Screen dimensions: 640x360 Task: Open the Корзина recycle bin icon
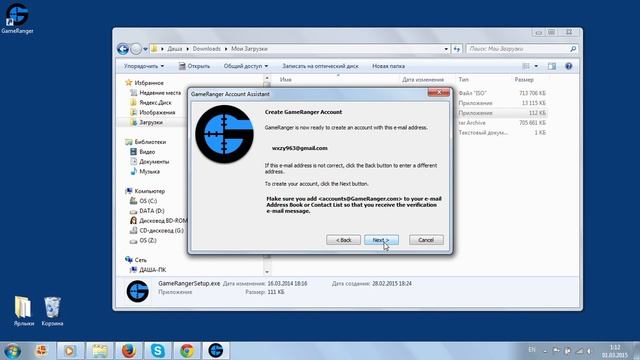click(52, 311)
